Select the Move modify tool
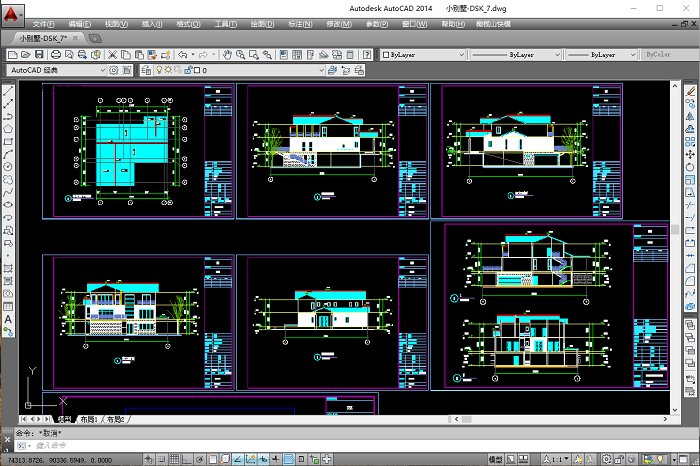700x466 pixels. pos(690,154)
